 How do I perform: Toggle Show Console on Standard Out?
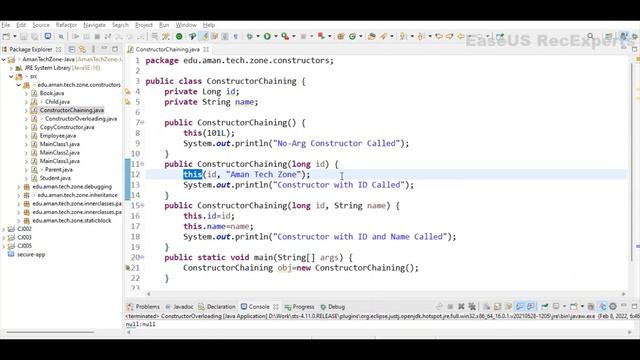click(520, 307)
